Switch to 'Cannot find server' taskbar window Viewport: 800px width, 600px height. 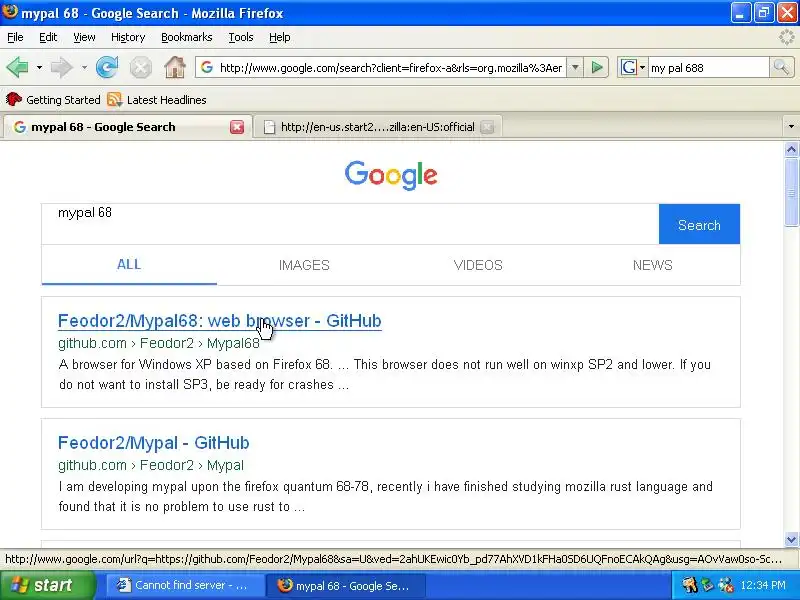[x=184, y=585]
